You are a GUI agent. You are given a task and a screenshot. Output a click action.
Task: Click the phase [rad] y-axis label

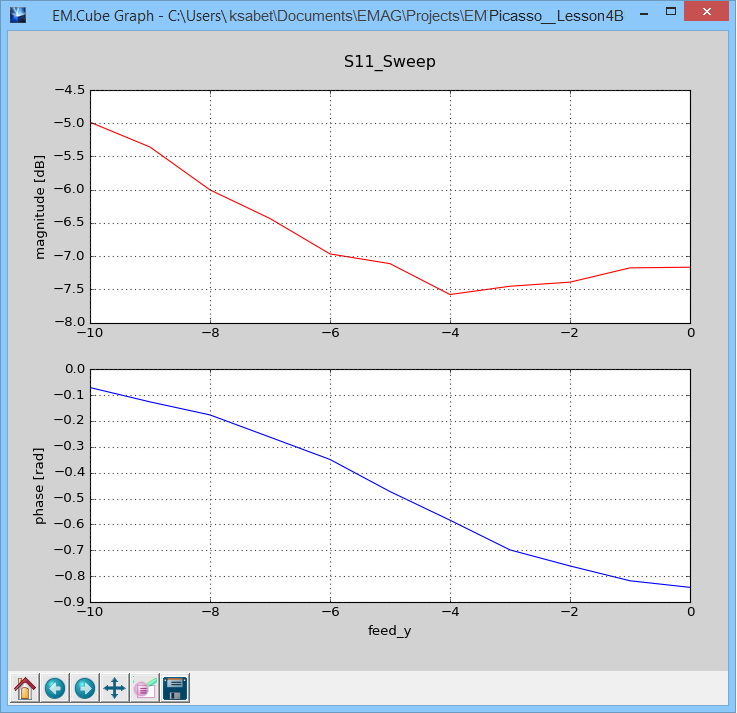41,486
